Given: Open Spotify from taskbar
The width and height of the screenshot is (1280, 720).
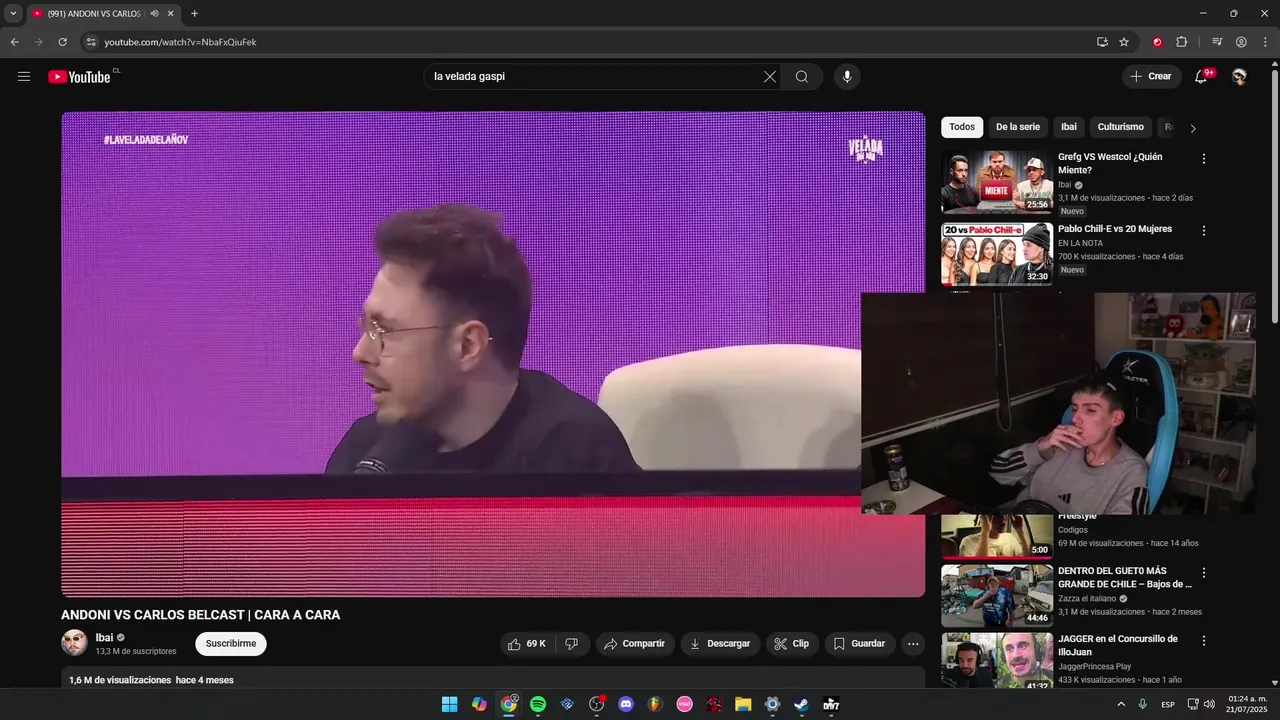Looking at the screenshot, I should (x=538, y=704).
